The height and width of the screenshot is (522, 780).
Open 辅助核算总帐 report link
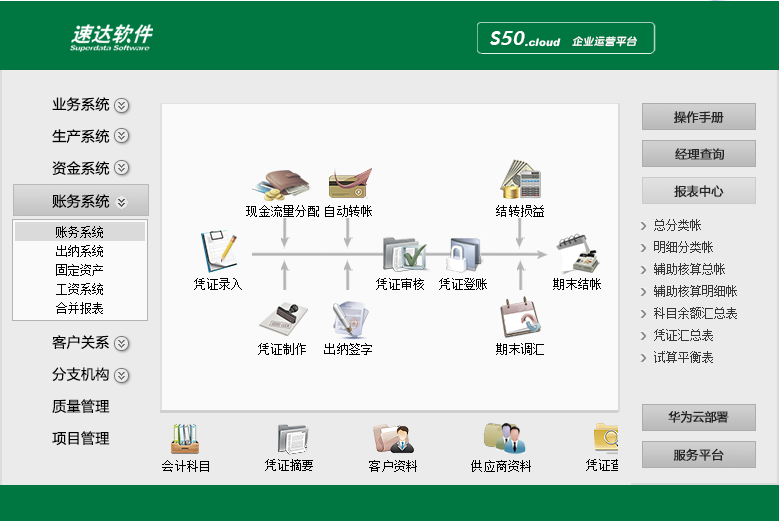click(x=689, y=269)
